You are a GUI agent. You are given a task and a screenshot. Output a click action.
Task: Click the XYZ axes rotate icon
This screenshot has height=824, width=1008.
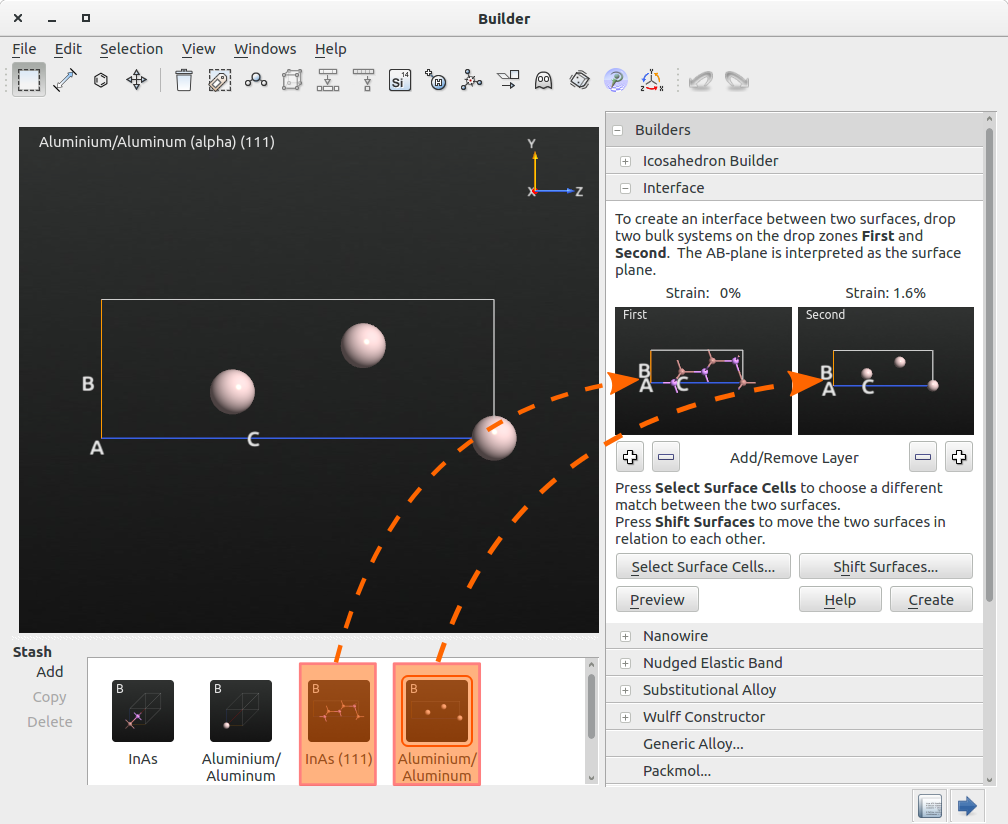pos(651,80)
